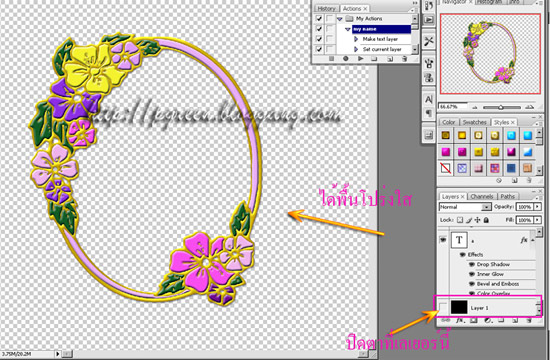
Task: Apply the cyan blue style swatch
Action: 511,136
